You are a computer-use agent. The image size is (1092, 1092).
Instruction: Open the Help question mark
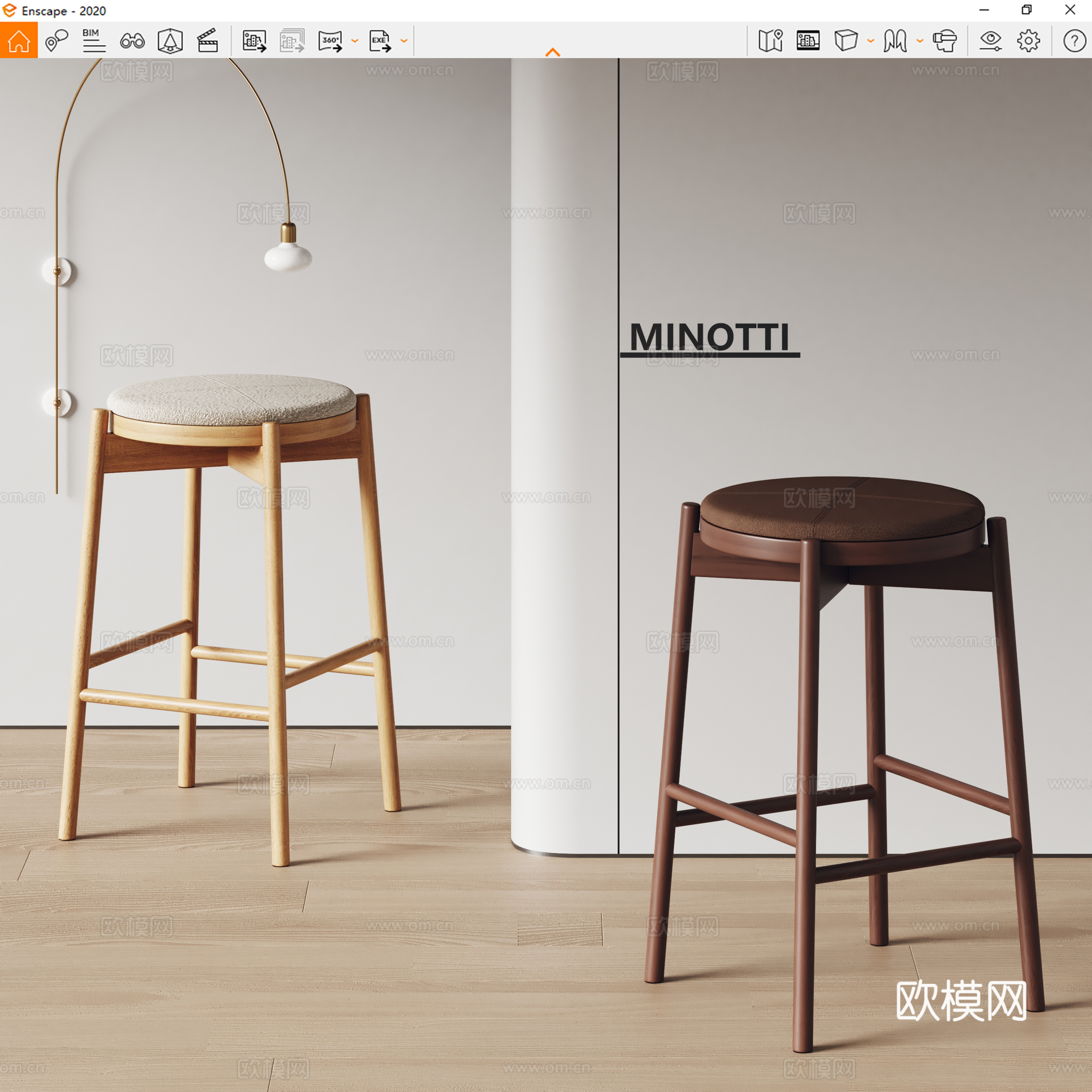click(x=1071, y=40)
